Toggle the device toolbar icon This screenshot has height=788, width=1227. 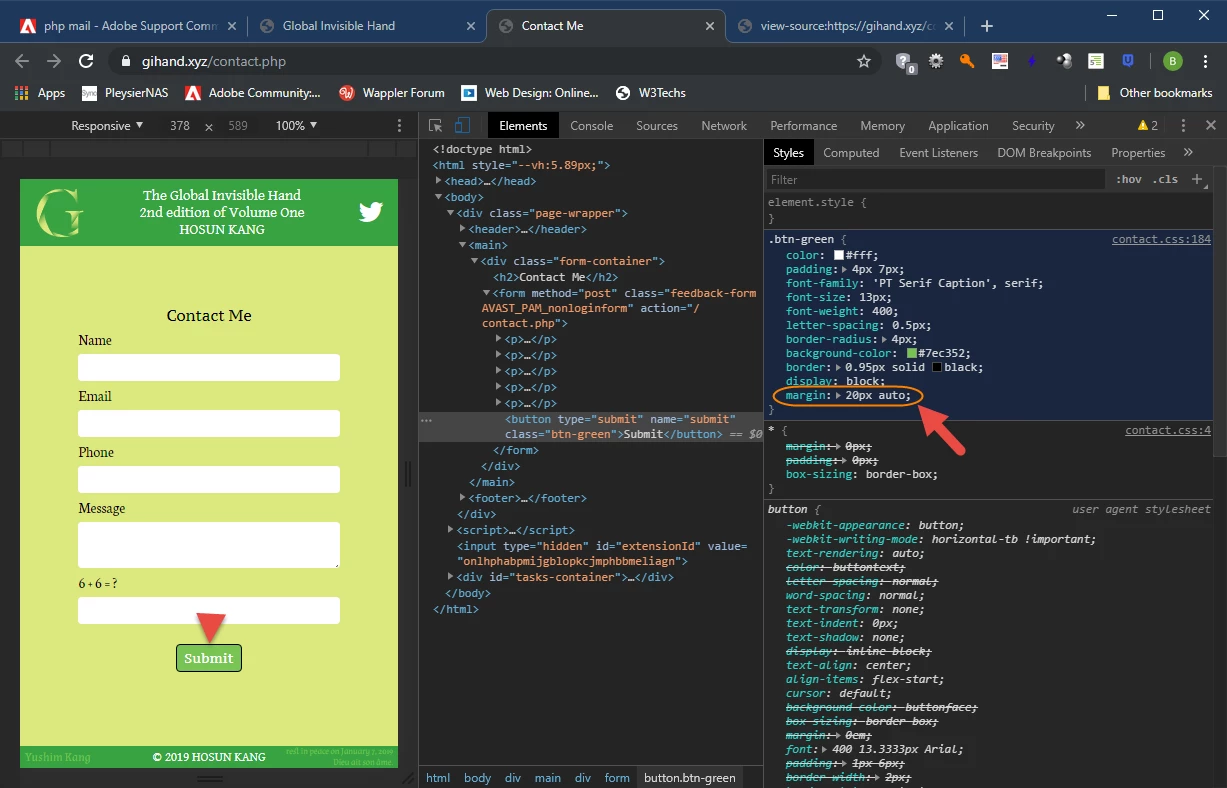pyautogui.click(x=463, y=126)
